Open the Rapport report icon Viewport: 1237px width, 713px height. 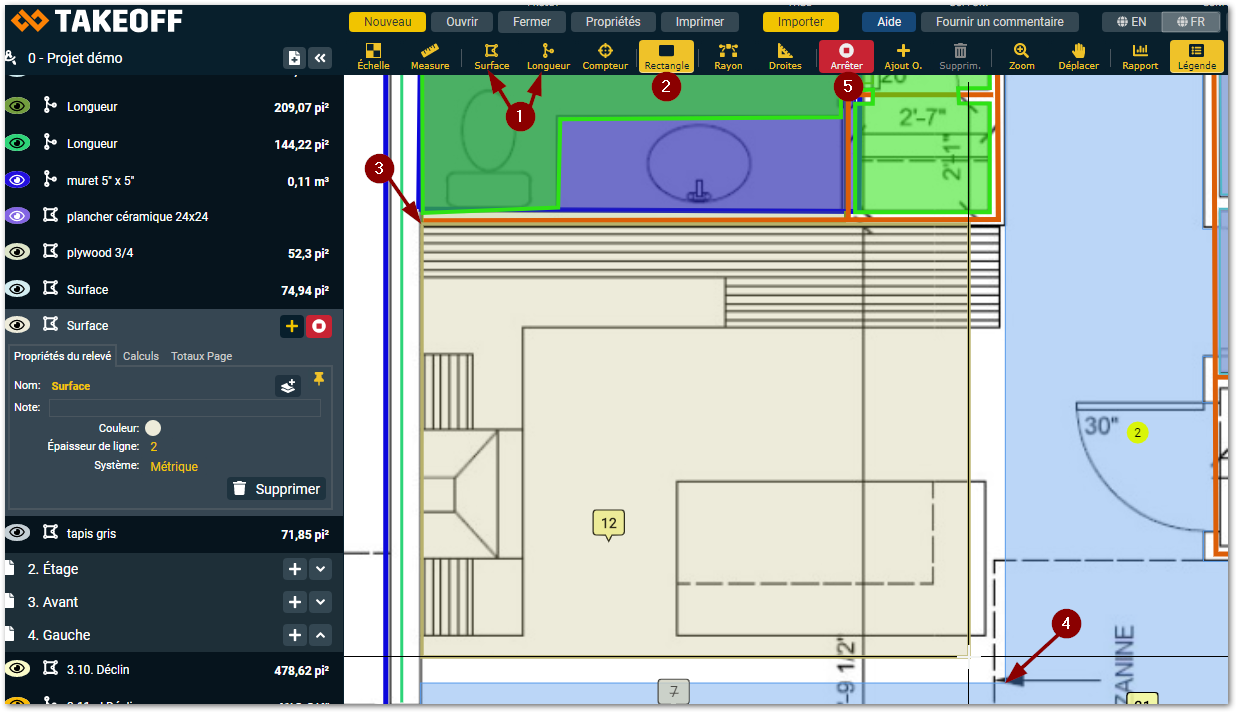pyautogui.click(x=1140, y=56)
